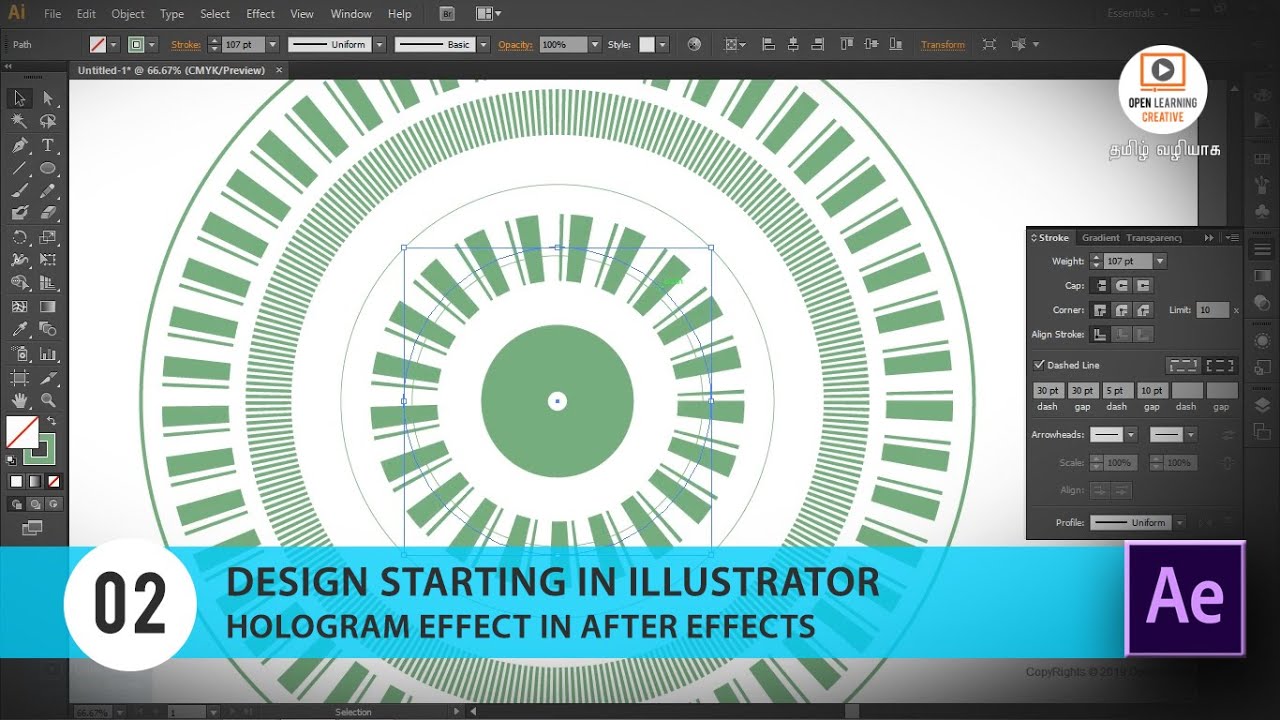Open the Object menu

pyautogui.click(x=128, y=14)
